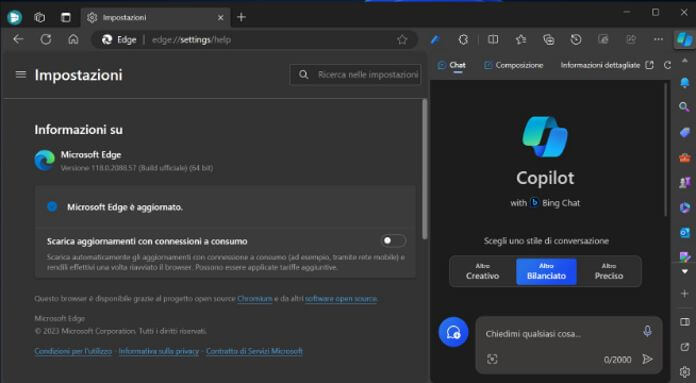Add a screenshot with image capture icon
Image resolution: width=696 pixels, height=383 pixels.
point(492,359)
